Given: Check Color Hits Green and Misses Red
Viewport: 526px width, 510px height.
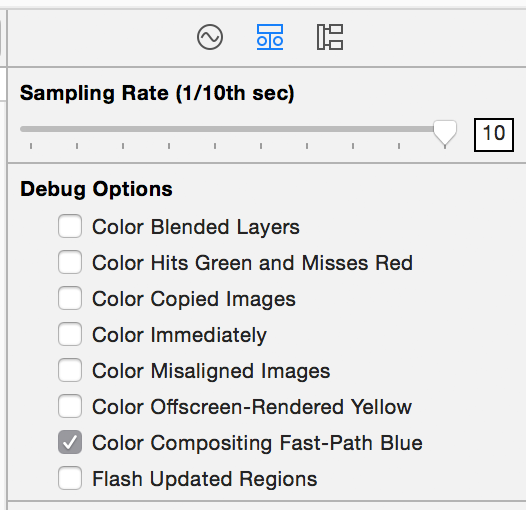Looking at the screenshot, I should coord(70,262).
